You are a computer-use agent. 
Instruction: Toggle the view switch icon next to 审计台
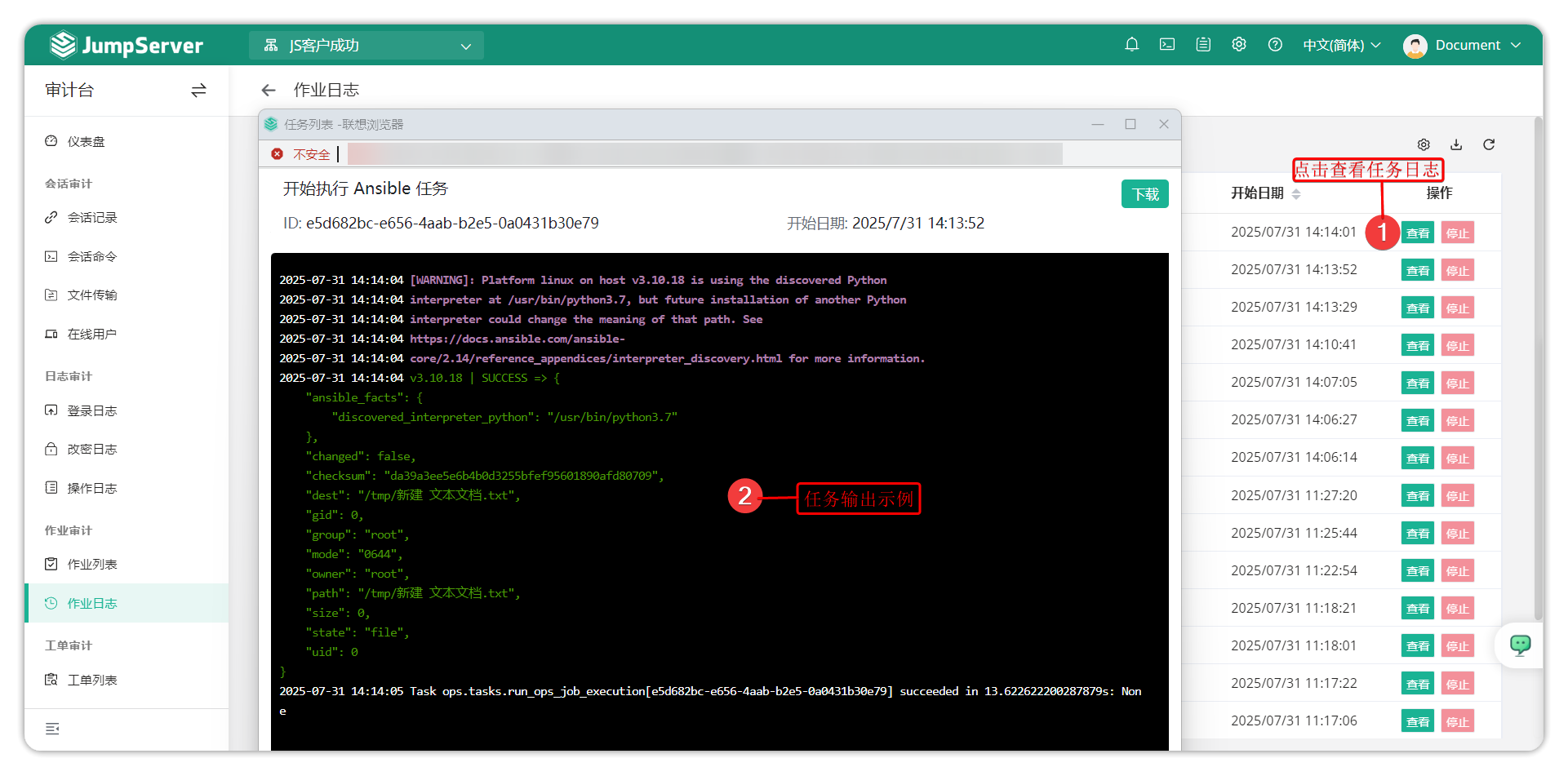[198, 91]
